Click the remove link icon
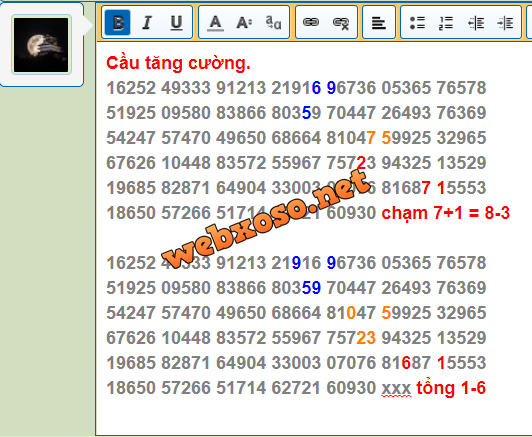The image size is (532, 437). [341, 23]
